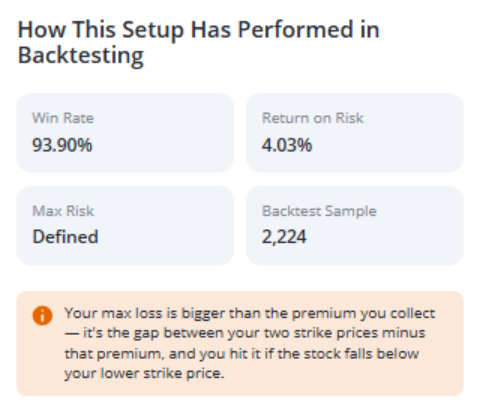
Task: Click the orange warning banner background
Action: pos(240,343)
